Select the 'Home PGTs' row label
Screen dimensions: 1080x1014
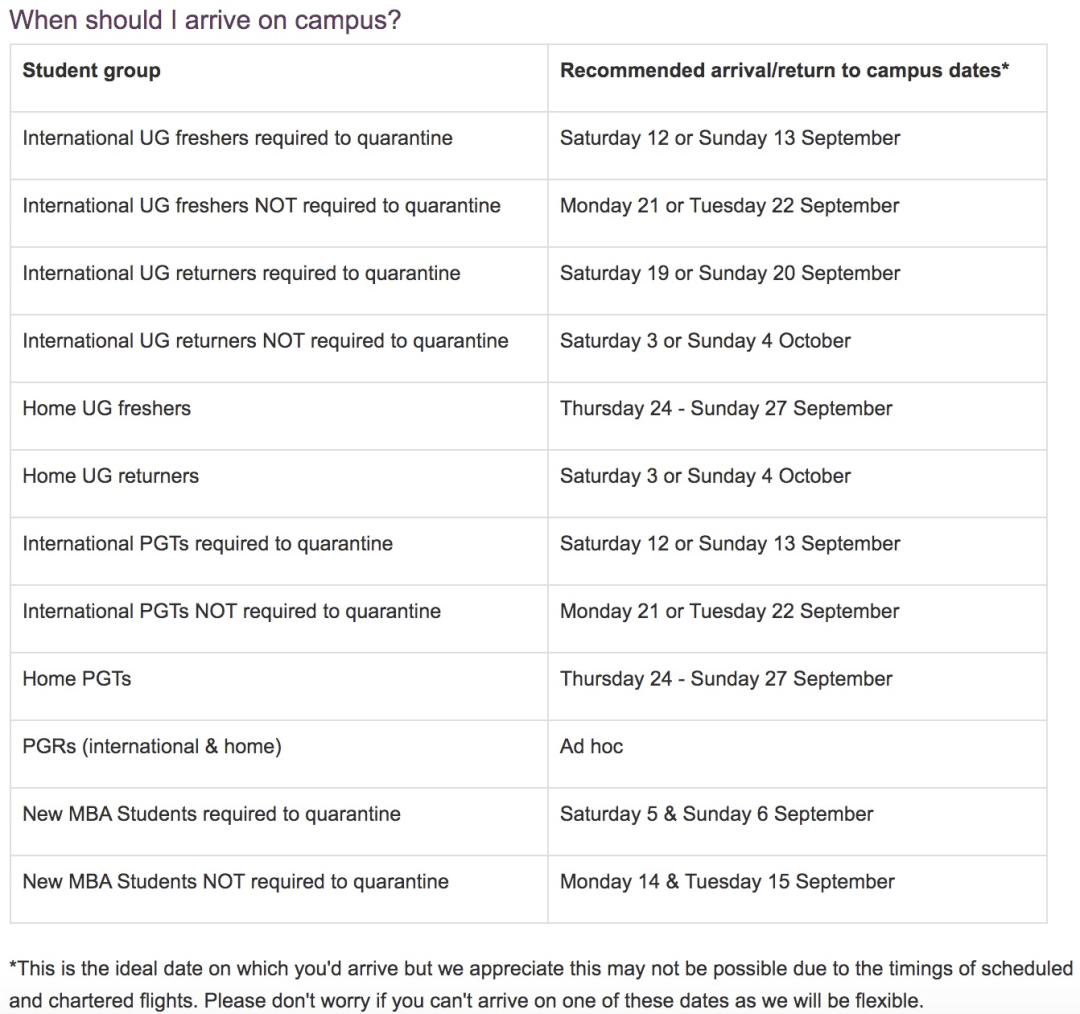(x=77, y=679)
